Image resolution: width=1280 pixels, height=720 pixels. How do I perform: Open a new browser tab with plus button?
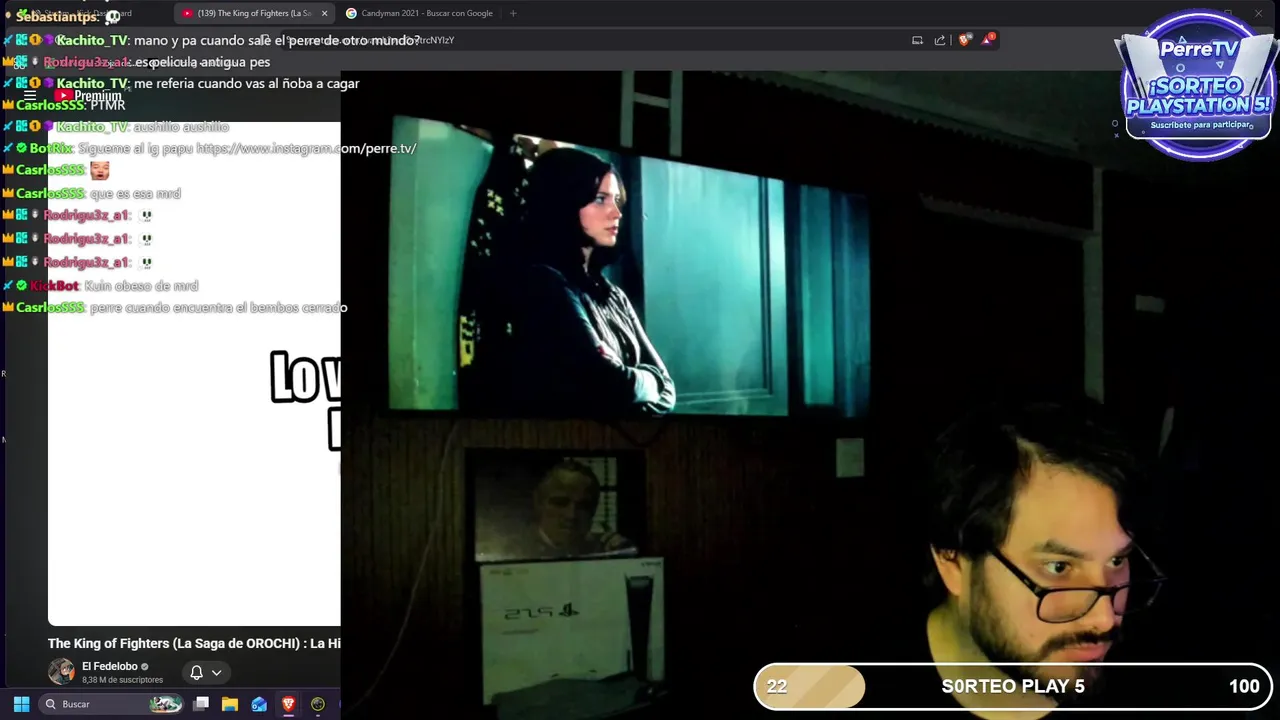[513, 13]
